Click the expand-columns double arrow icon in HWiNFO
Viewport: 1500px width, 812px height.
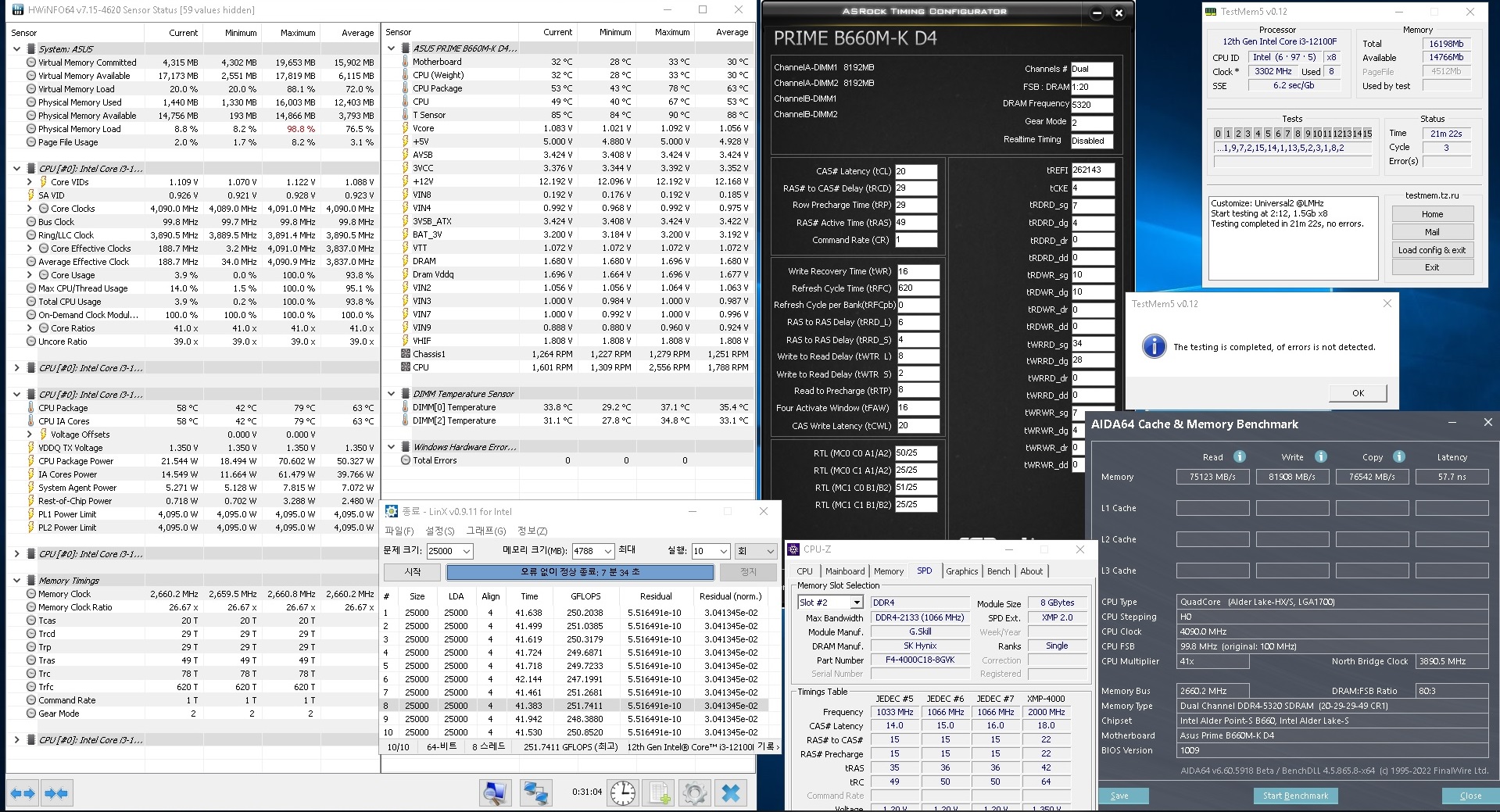point(23,793)
